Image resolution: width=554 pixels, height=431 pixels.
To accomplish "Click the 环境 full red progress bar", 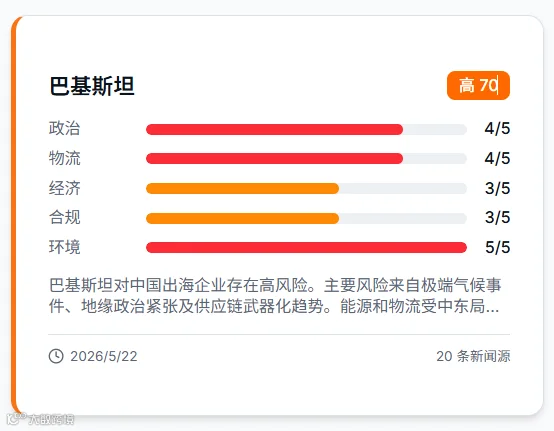I will [x=306, y=247].
